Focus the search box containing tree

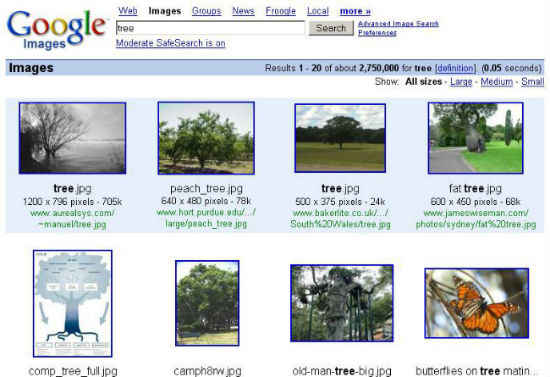pos(210,28)
